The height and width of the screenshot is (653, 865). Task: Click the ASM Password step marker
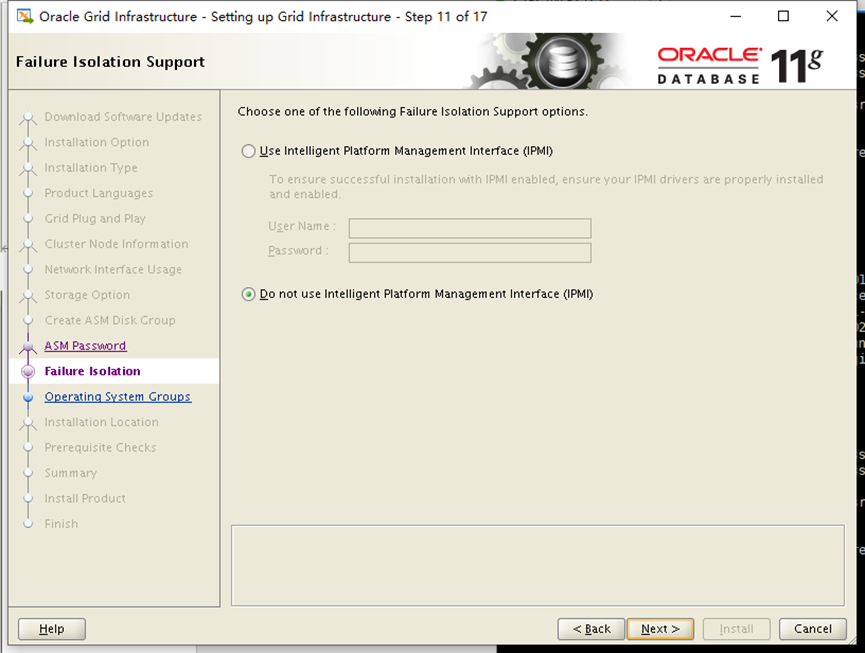point(28,346)
